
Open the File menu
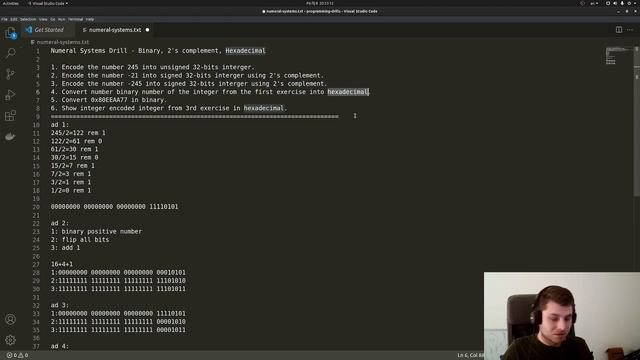4,19
